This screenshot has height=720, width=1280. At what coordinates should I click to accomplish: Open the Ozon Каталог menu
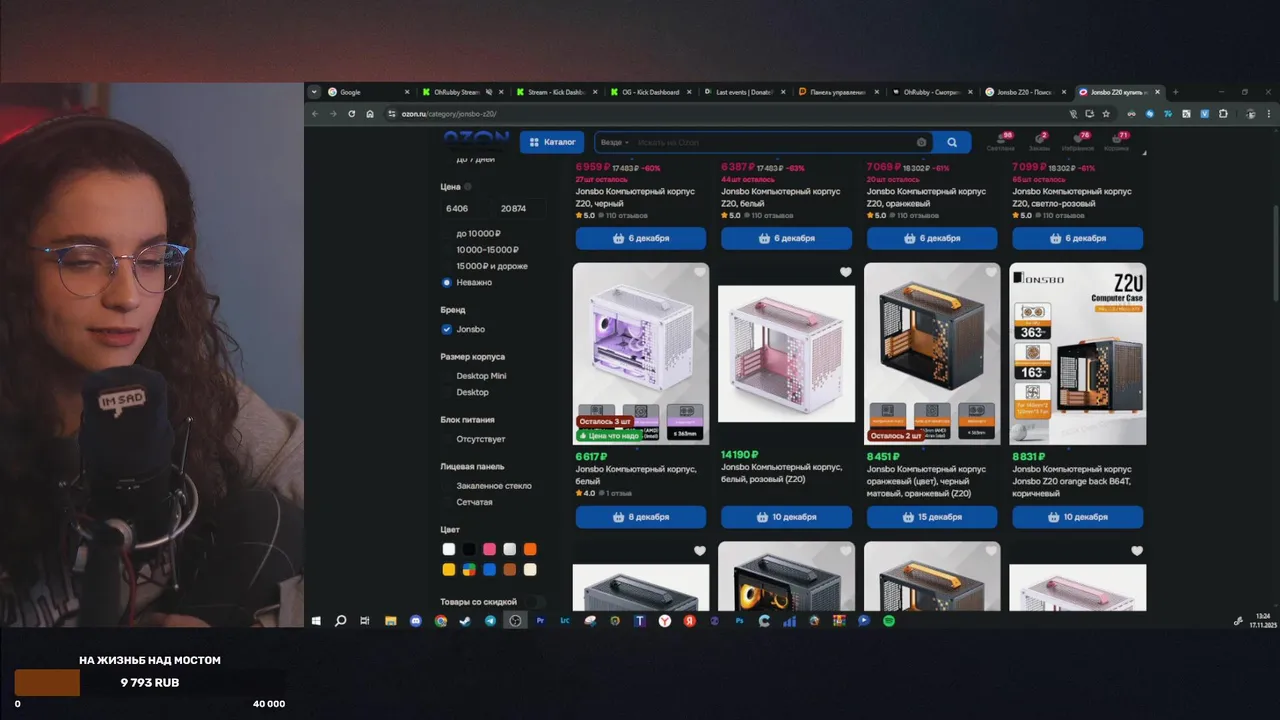click(x=551, y=142)
